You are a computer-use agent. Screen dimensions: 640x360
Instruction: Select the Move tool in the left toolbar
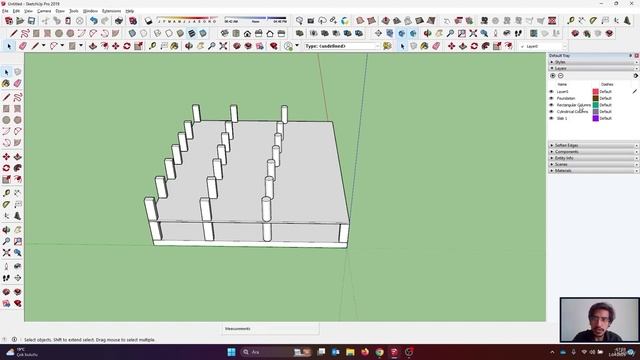[x=6, y=157]
